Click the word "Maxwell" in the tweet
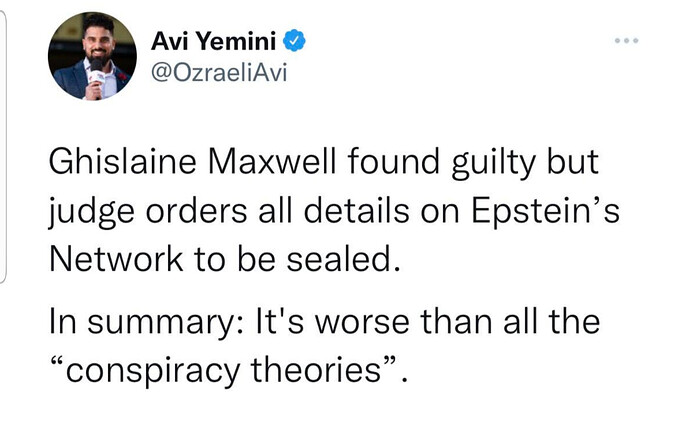Viewport: 690px width, 430px height. pyautogui.click(x=272, y=162)
